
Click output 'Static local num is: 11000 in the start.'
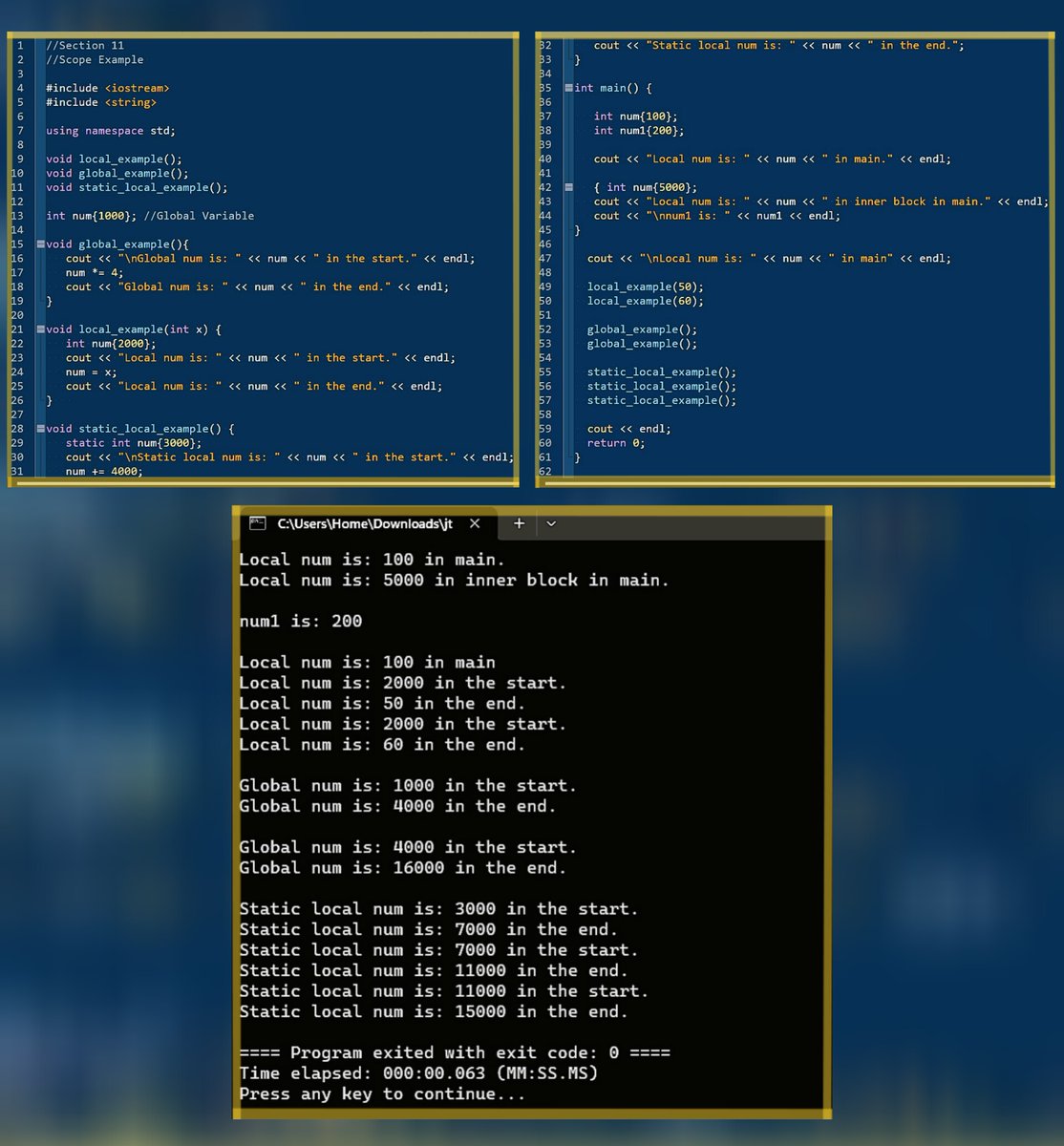(444, 991)
